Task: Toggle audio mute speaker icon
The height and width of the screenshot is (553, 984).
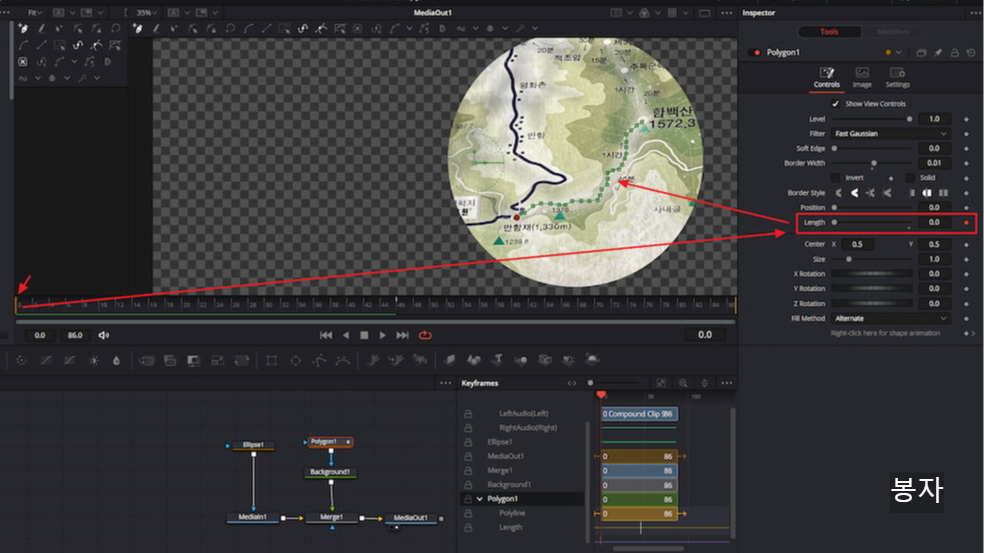Action: 104,335
